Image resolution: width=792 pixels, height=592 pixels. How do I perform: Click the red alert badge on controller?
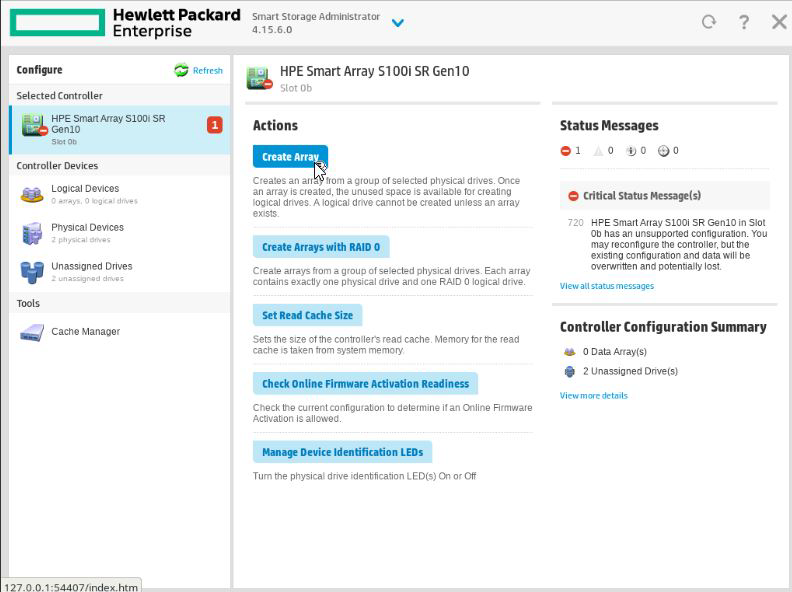pyautogui.click(x=214, y=125)
